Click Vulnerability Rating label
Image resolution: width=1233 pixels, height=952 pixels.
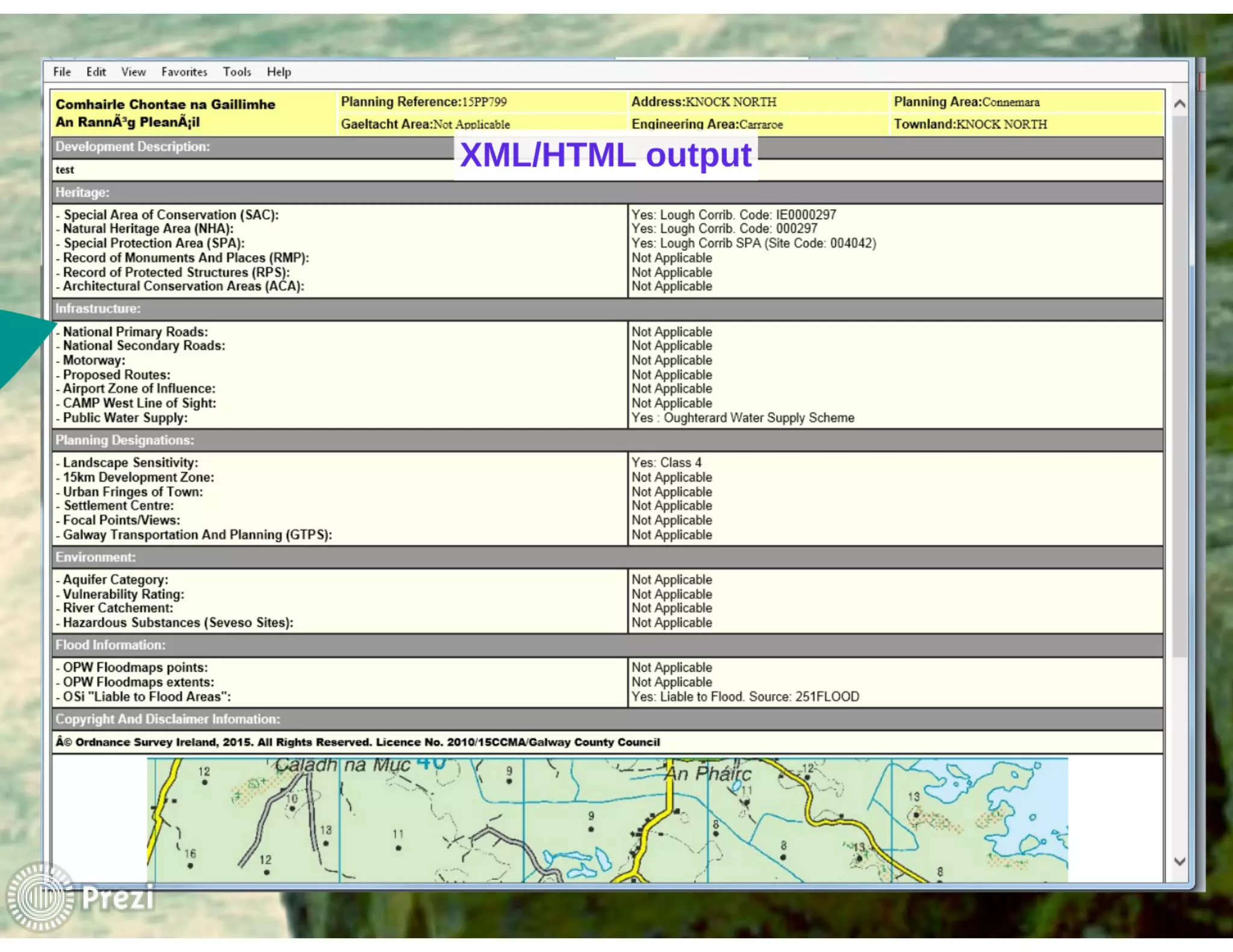click(x=123, y=594)
